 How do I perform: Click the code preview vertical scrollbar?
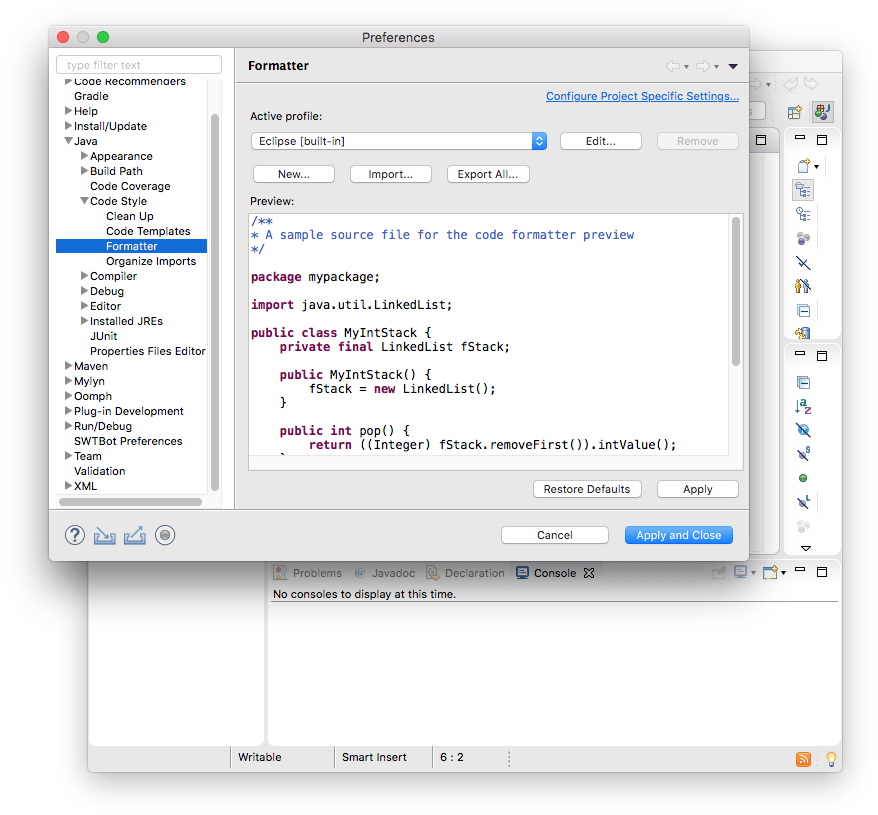pyautogui.click(x=736, y=291)
